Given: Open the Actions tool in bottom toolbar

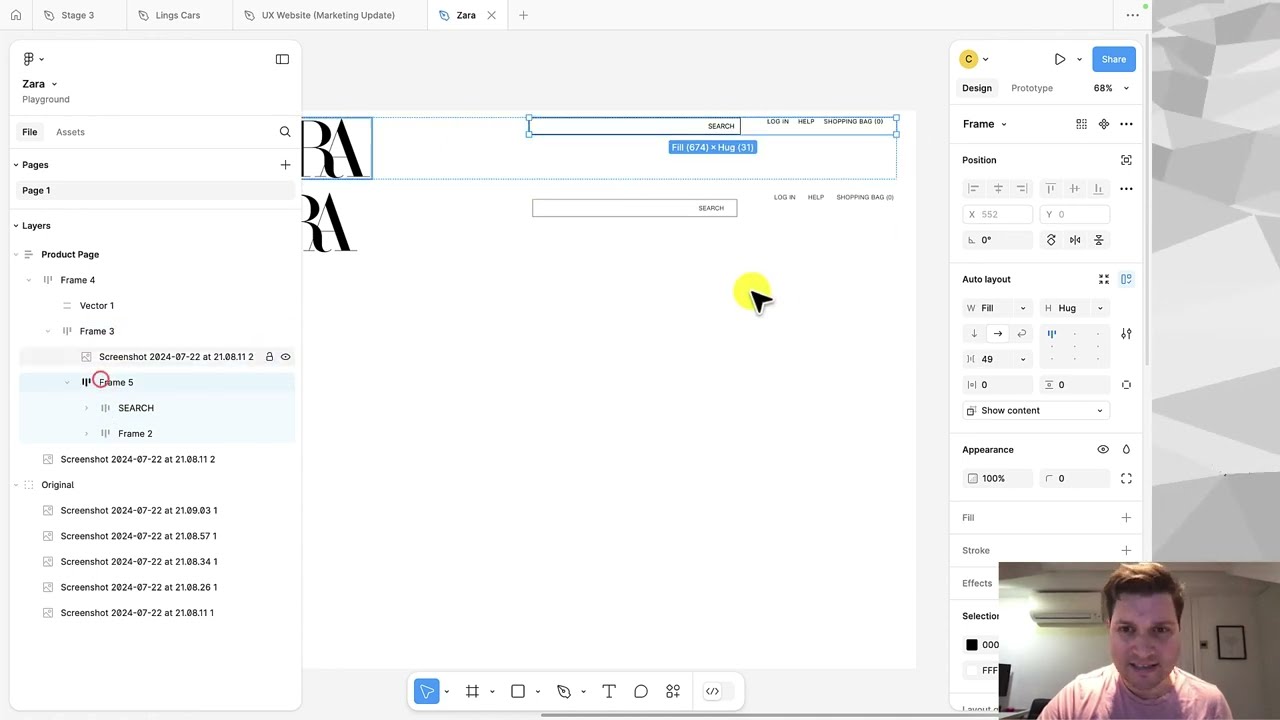Looking at the screenshot, I should (673, 691).
